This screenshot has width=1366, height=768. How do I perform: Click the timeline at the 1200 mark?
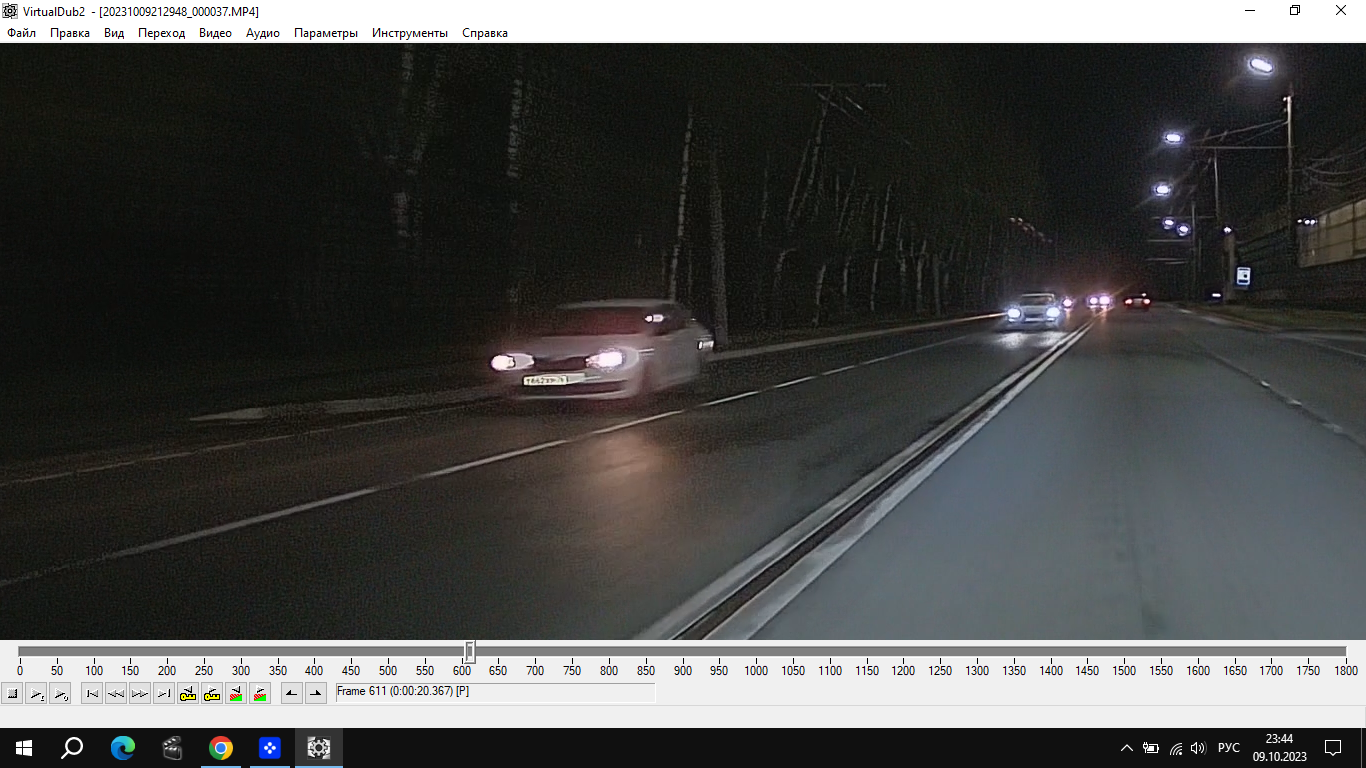click(x=903, y=652)
